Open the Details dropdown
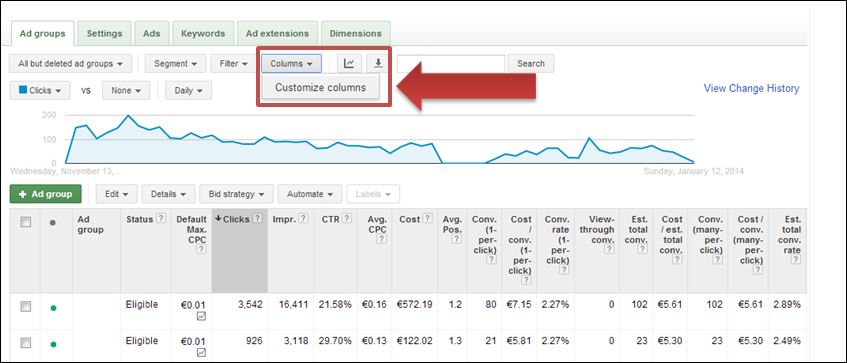 (x=169, y=194)
